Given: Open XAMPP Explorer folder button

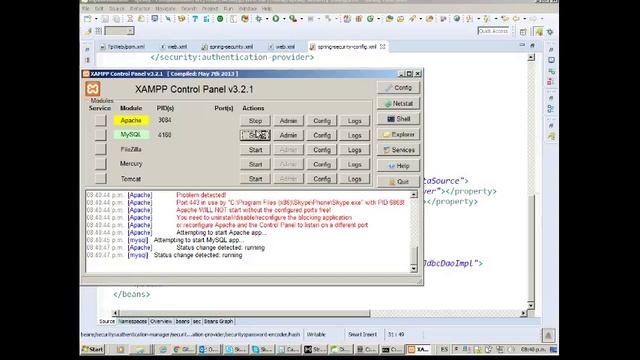Looking at the screenshot, I should pos(398,134).
